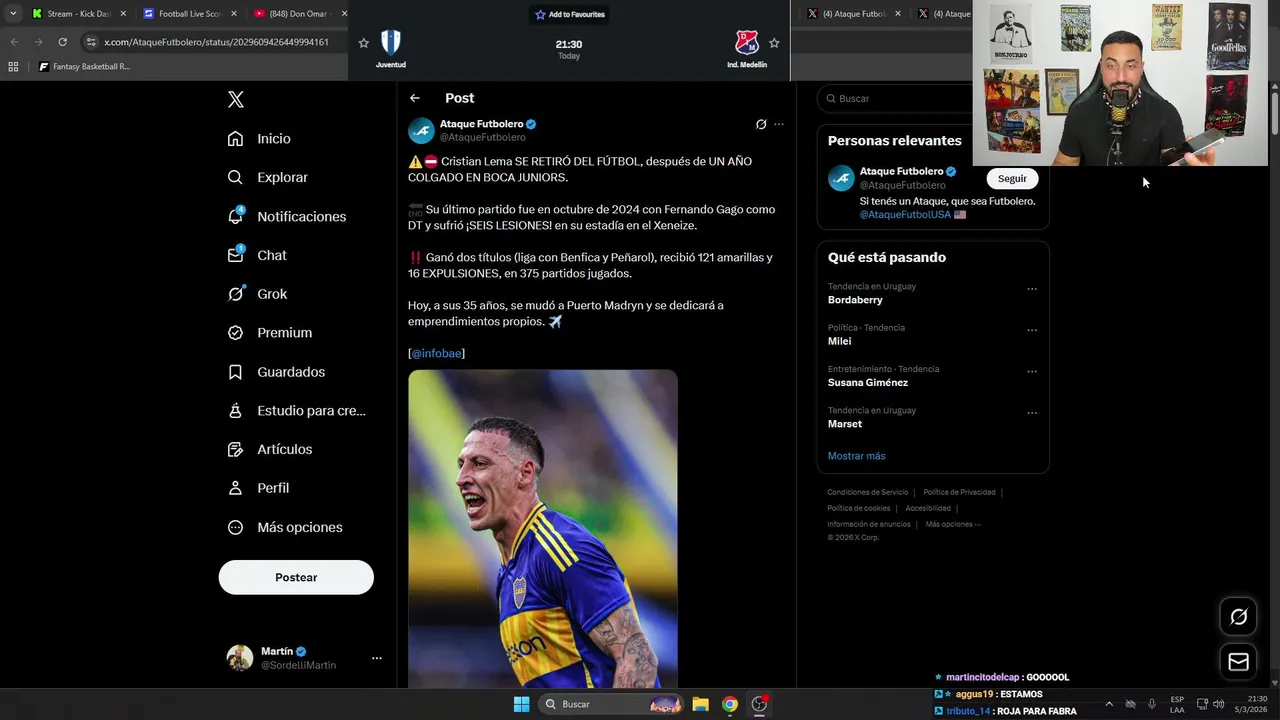This screenshot has width=1280, height=720.
Task: Open the tab search dropdown arrow
Action: 13,14
